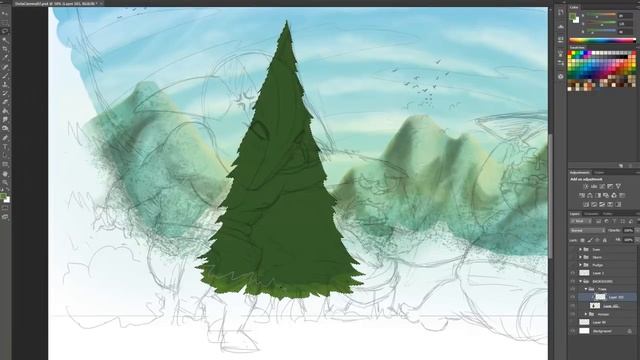Viewport: 640px width, 360px height.
Task: Select the Dodge tool
Action: tap(5, 129)
